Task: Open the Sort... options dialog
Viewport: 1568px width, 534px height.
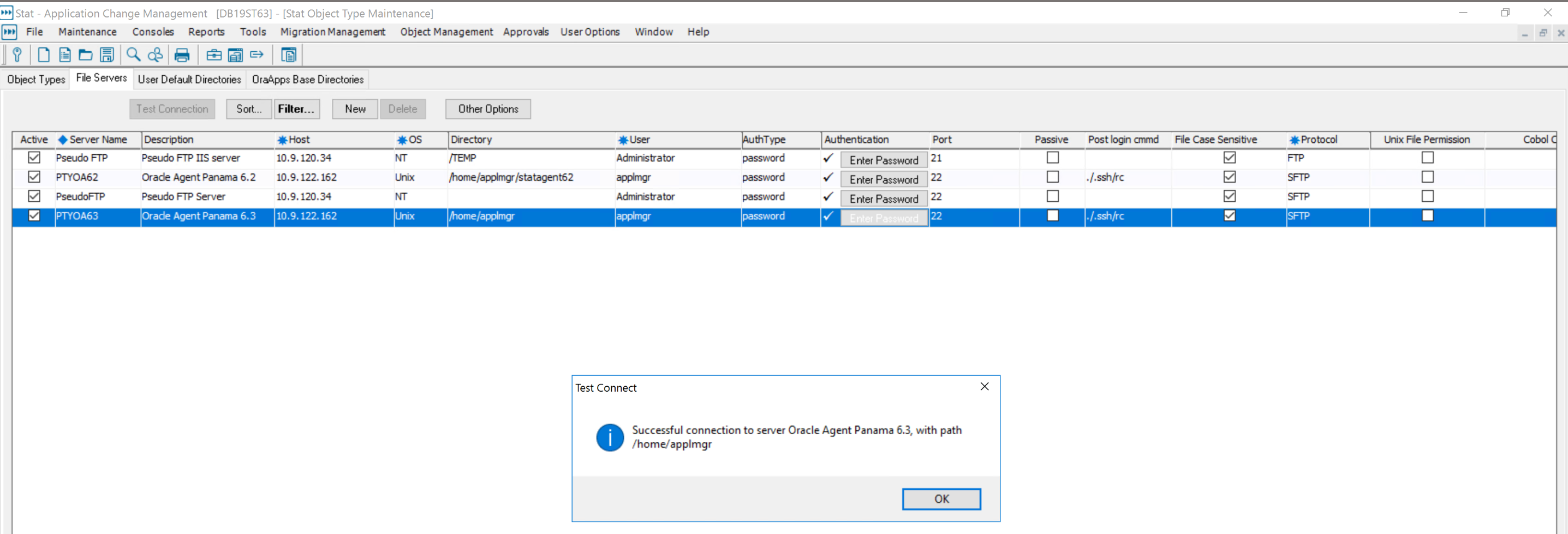Action: pos(249,109)
